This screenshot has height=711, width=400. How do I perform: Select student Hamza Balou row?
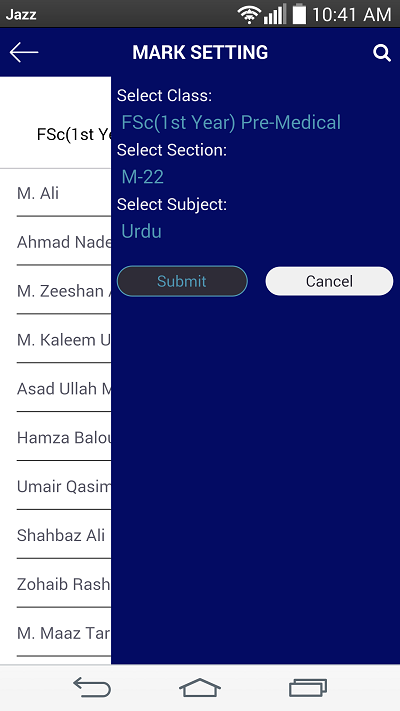click(63, 438)
